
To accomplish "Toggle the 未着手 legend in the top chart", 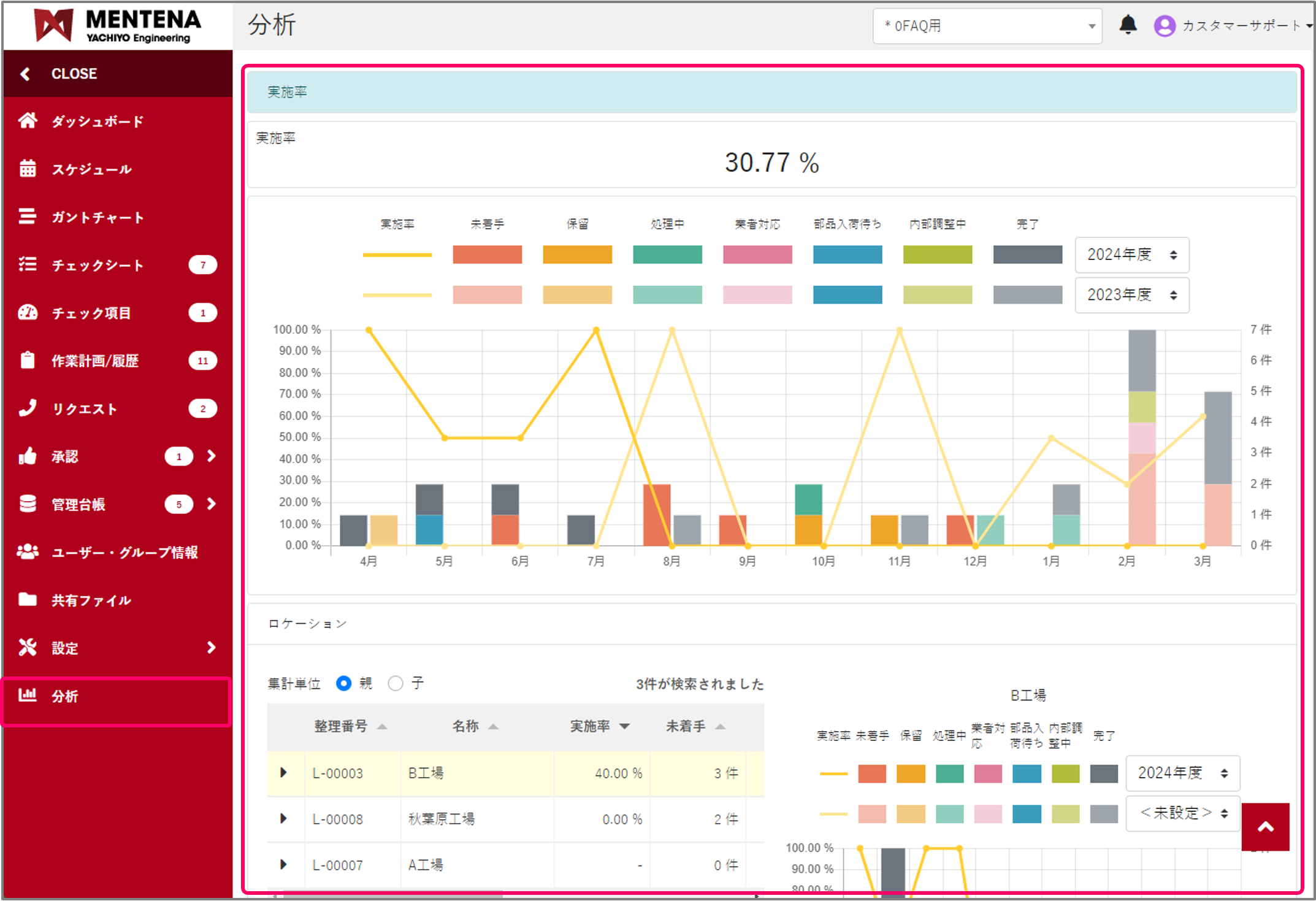I will click(487, 254).
